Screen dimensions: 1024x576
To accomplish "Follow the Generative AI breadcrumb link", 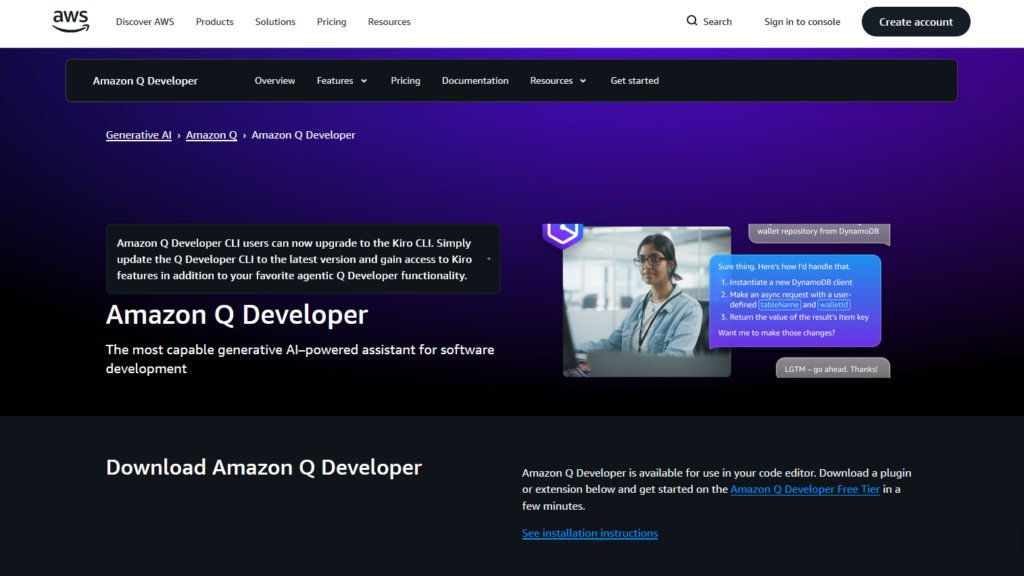I will [139, 135].
